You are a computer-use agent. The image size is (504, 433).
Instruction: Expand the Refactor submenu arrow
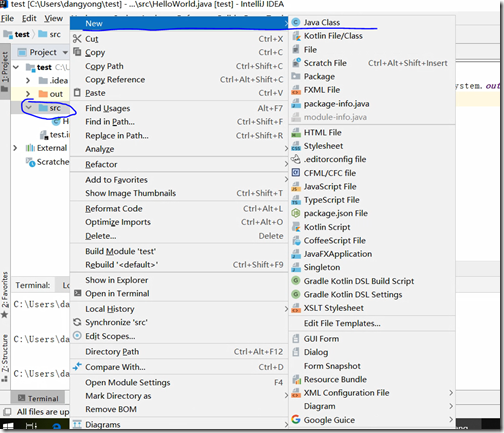286,164
